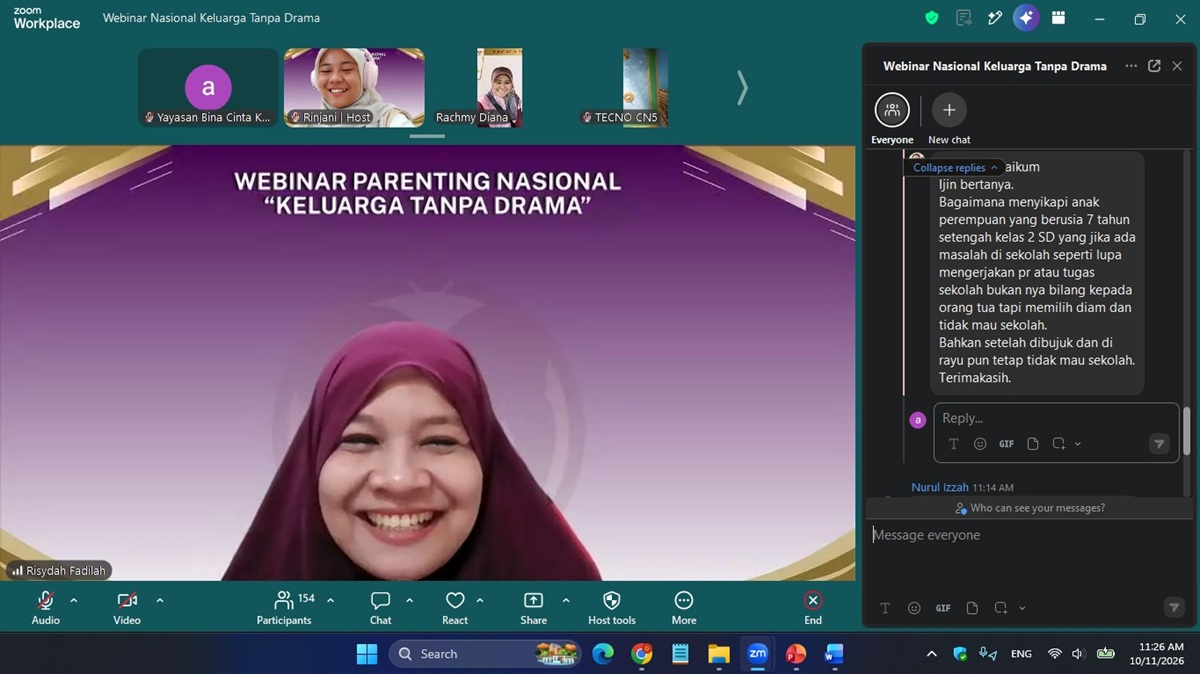Image resolution: width=1200 pixels, height=674 pixels.
Task: Select TECNO CN5 participant thumbnail
Action: point(645,88)
